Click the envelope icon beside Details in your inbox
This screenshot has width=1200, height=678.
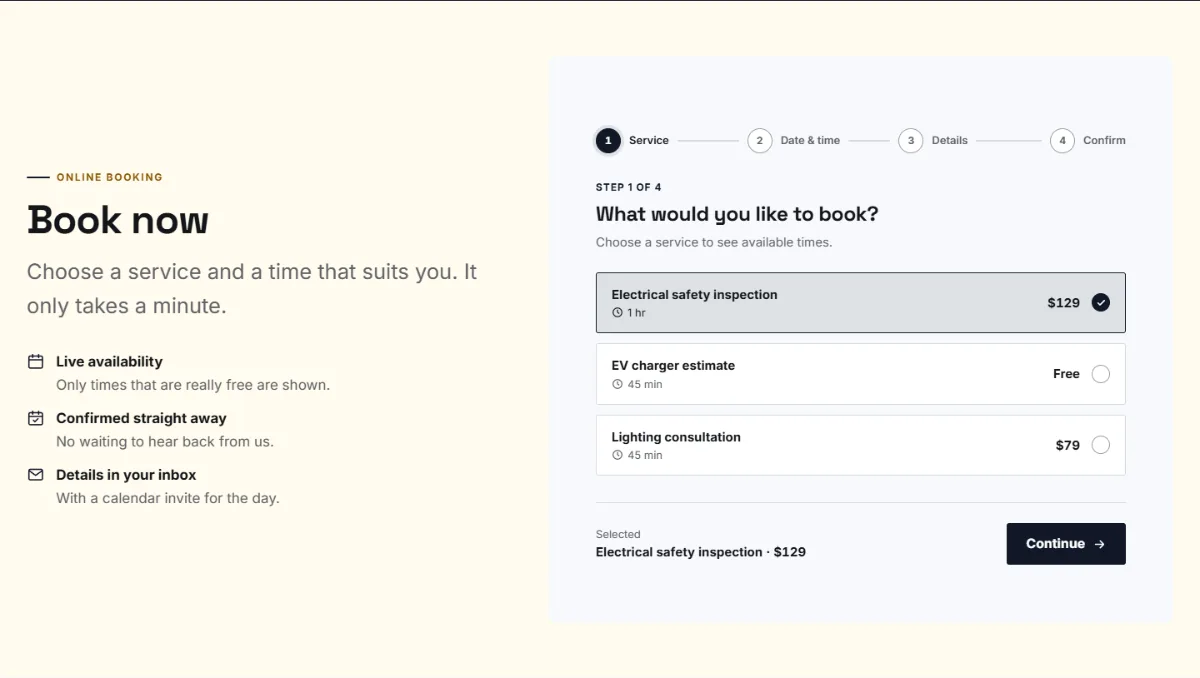pyautogui.click(x=35, y=474)
